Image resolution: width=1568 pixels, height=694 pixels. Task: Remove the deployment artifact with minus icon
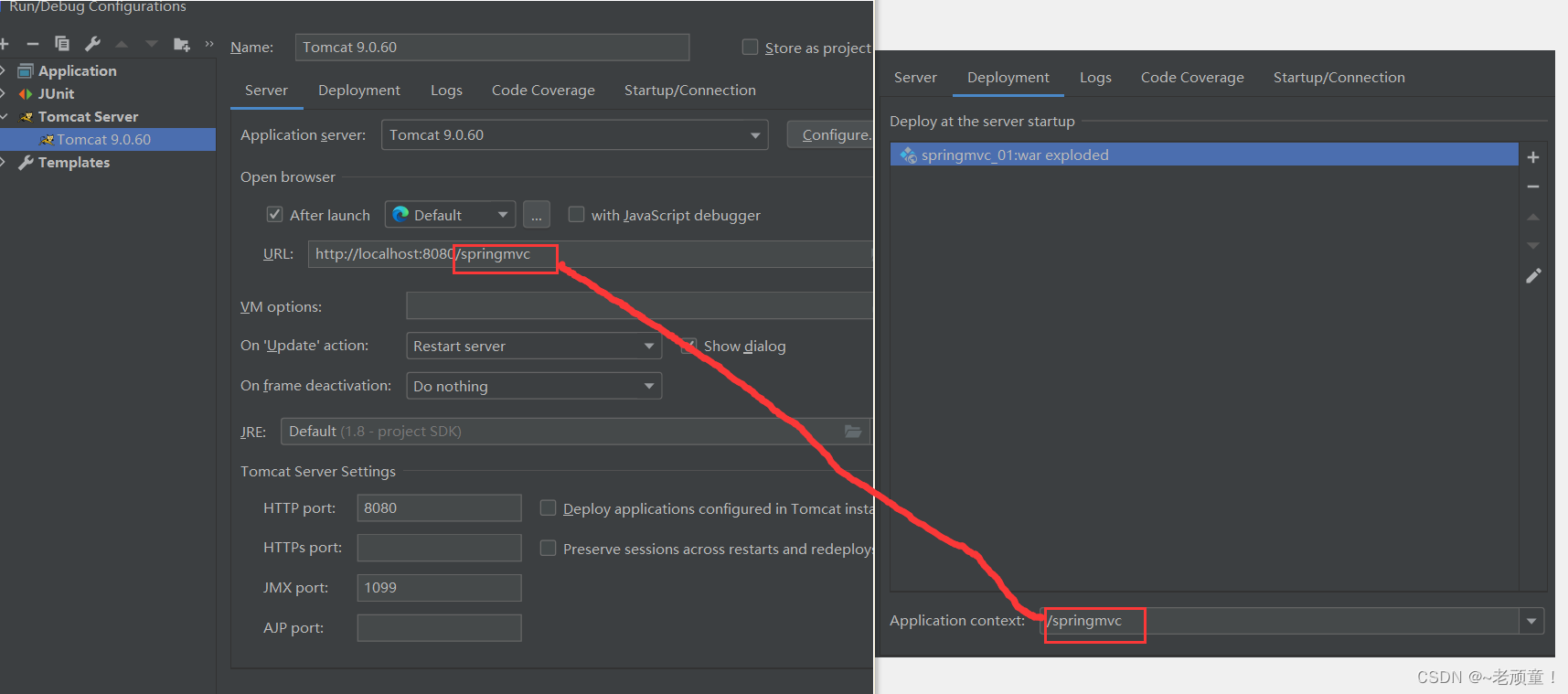click(1533, 187)
